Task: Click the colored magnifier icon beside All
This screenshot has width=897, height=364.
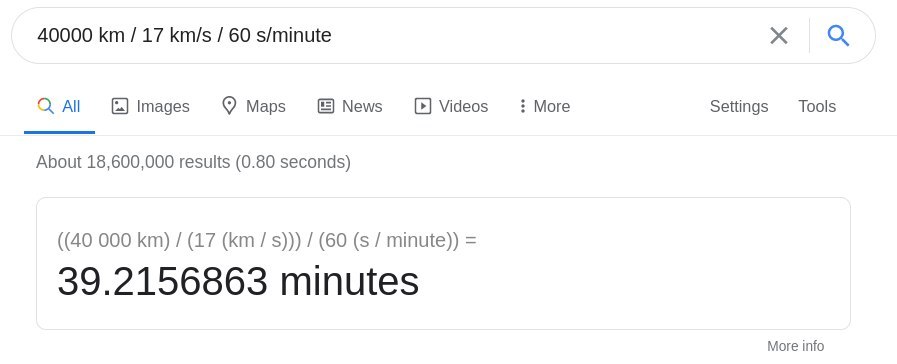Action: click(x=46, y=106)
